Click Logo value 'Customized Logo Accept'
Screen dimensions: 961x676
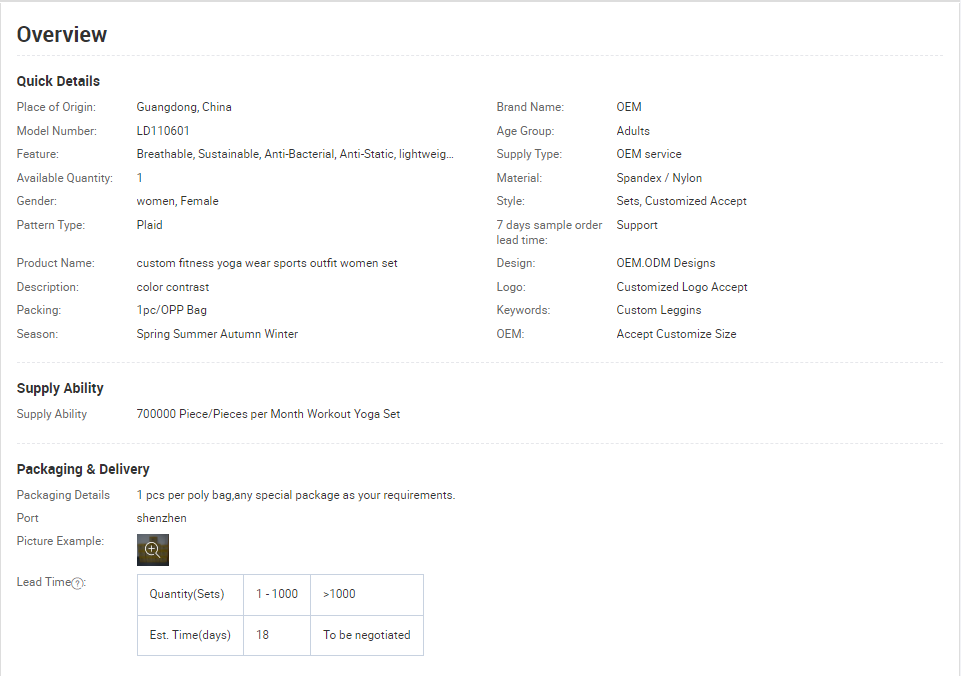pyautogui.click(x=682, y=287)
